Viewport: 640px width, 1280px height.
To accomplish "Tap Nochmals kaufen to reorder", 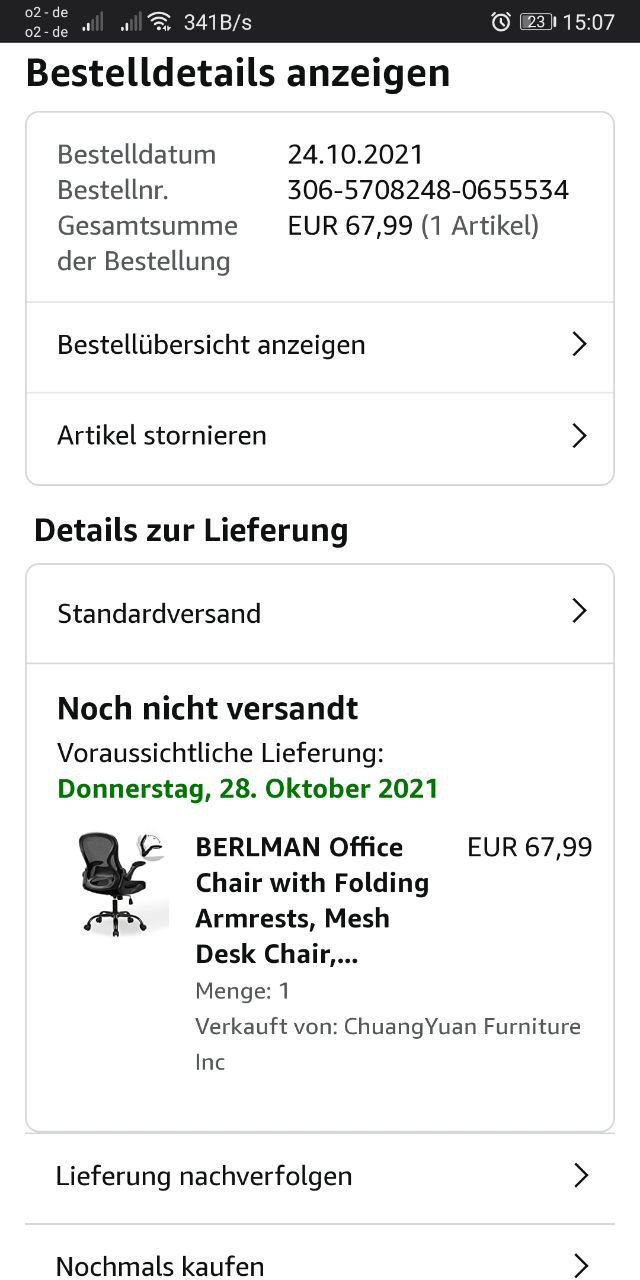I will click(160, 1266).
